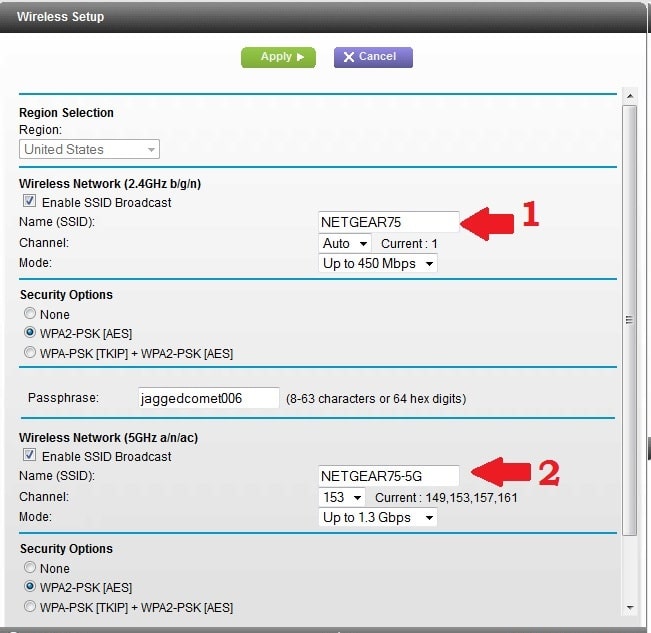This screenshot has height=633, width=651.
Task: Click the green Apply button
Action: tap(277, 57)
